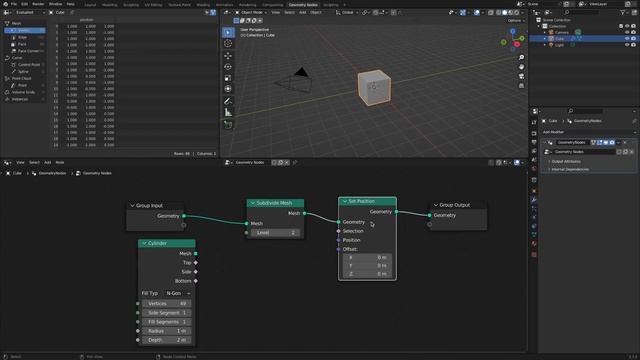Hide the Collection in viewport via eye
Screen dimensions: 640x360
(627, 26)
